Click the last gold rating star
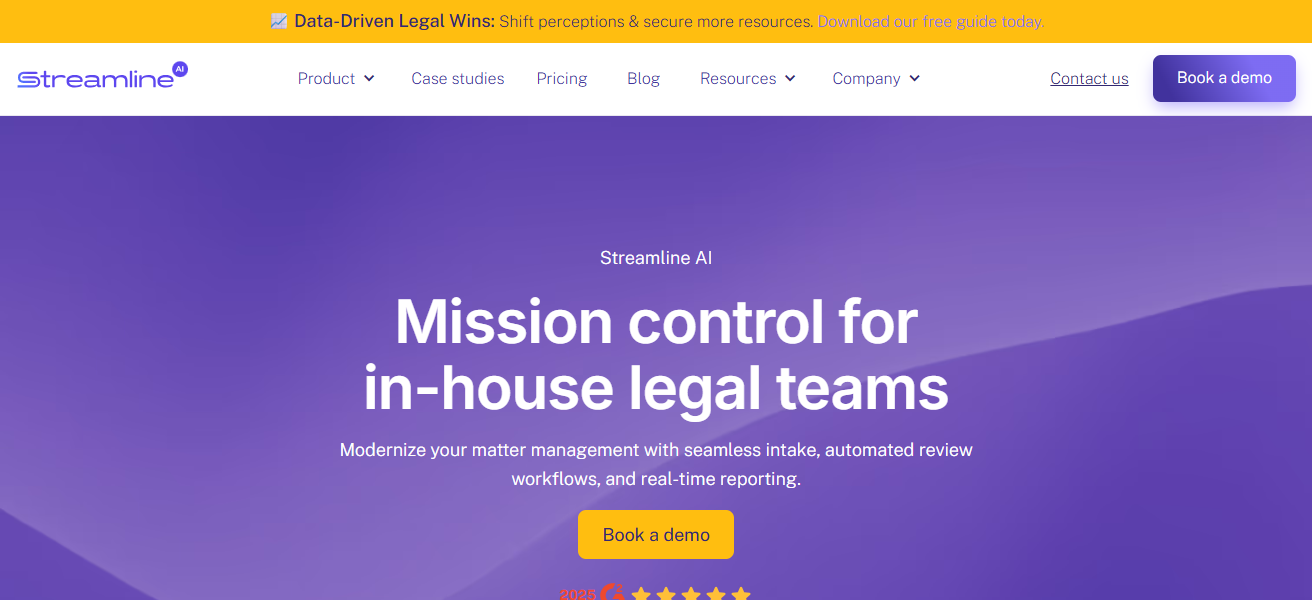Screen dimensions: 1312x600 tap(740, 594)
